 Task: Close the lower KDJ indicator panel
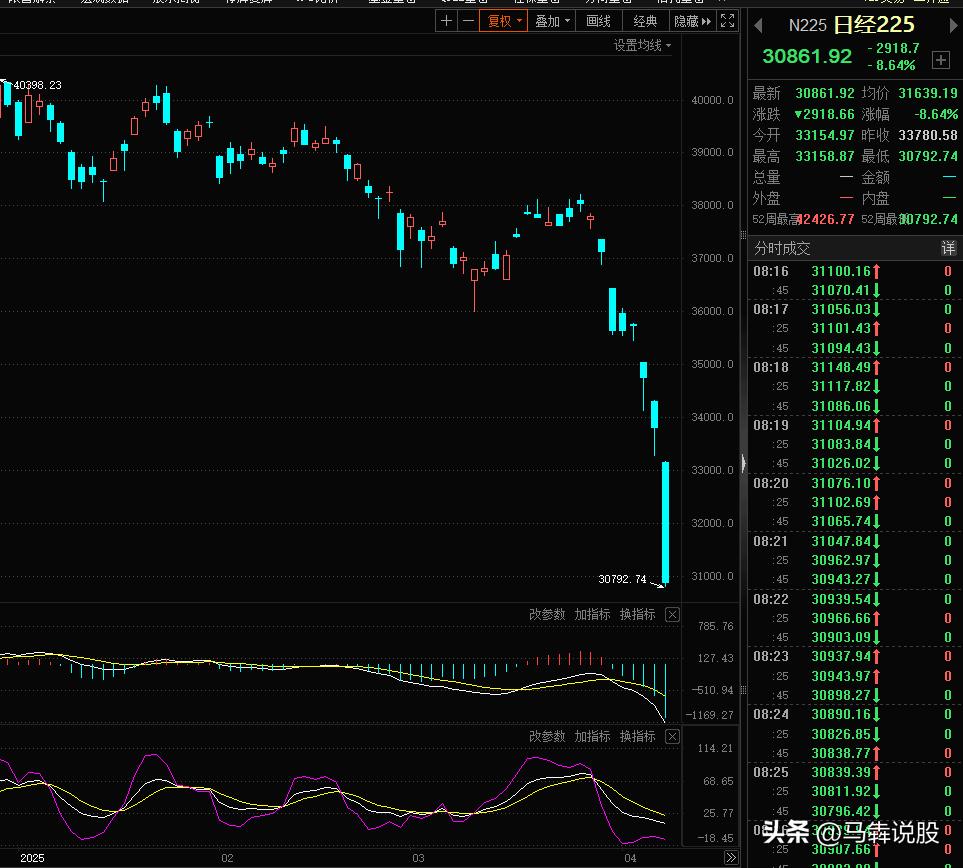[673, 737]
